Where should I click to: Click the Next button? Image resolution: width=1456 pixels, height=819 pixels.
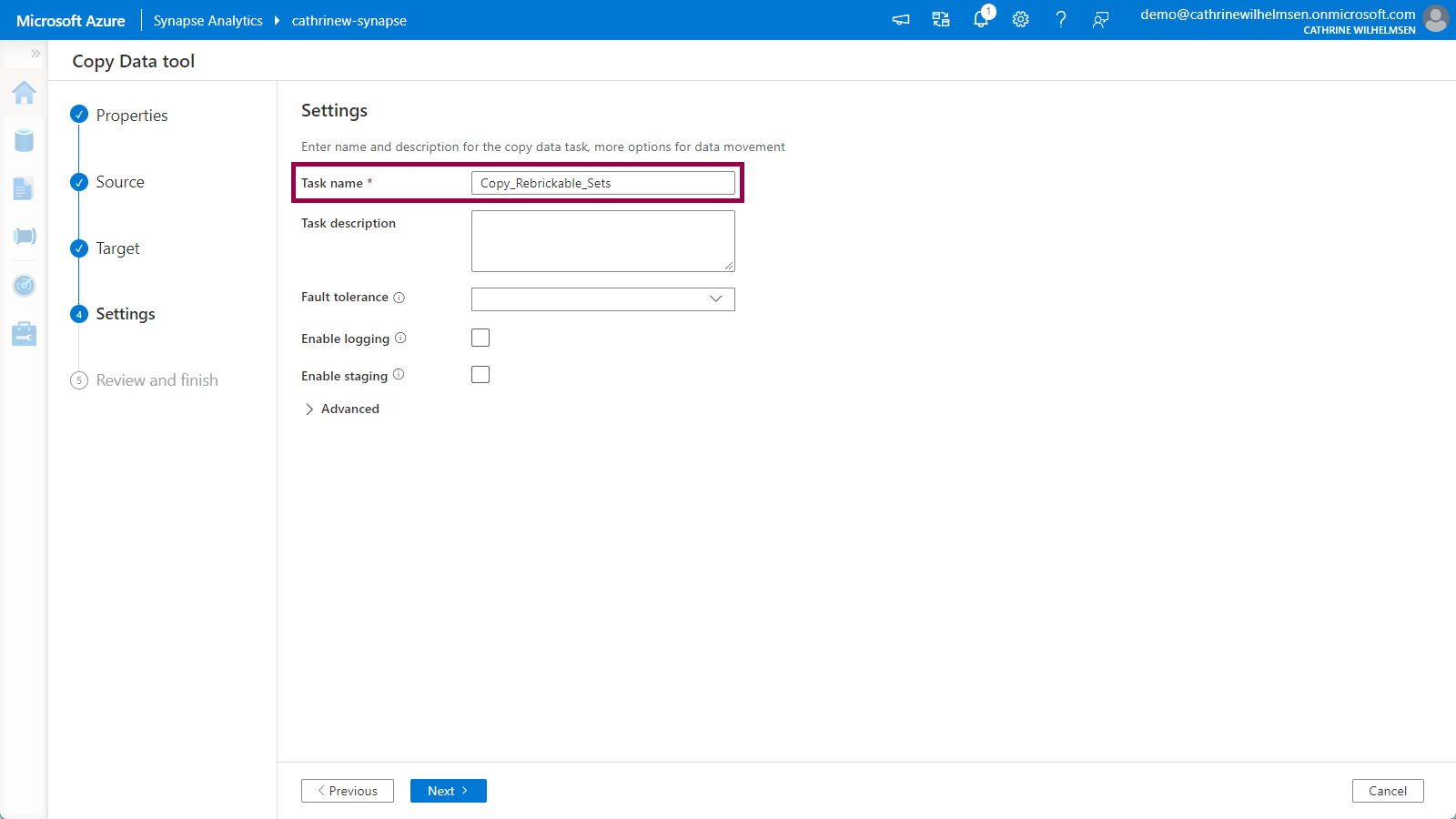(448, 791)
